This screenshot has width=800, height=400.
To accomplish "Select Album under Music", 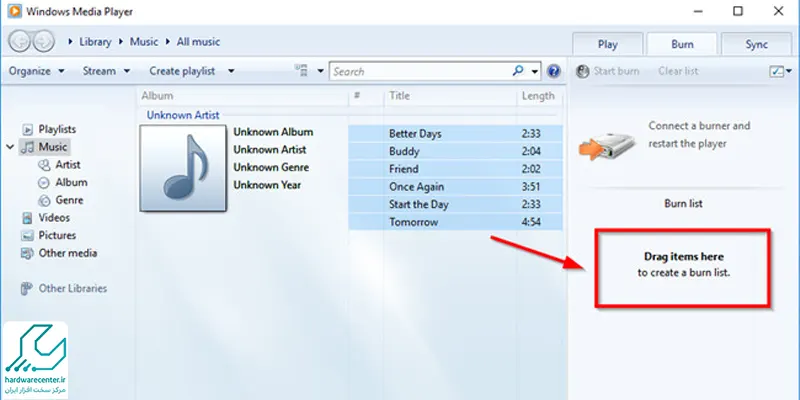I will pos(71,183).
